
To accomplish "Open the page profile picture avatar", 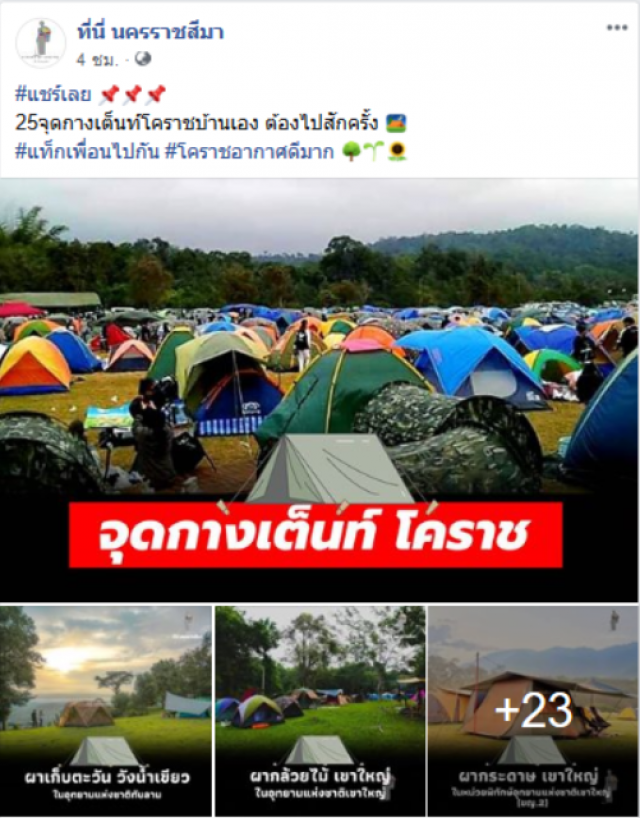I will [41, 43].
